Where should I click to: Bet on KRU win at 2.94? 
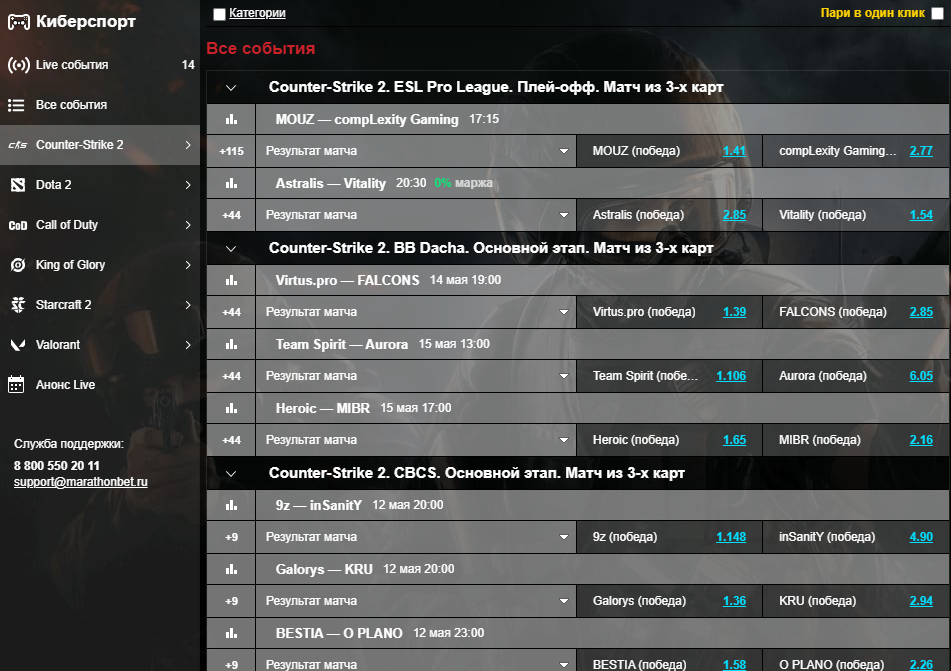pyautogui.click(x=921, y=601)
